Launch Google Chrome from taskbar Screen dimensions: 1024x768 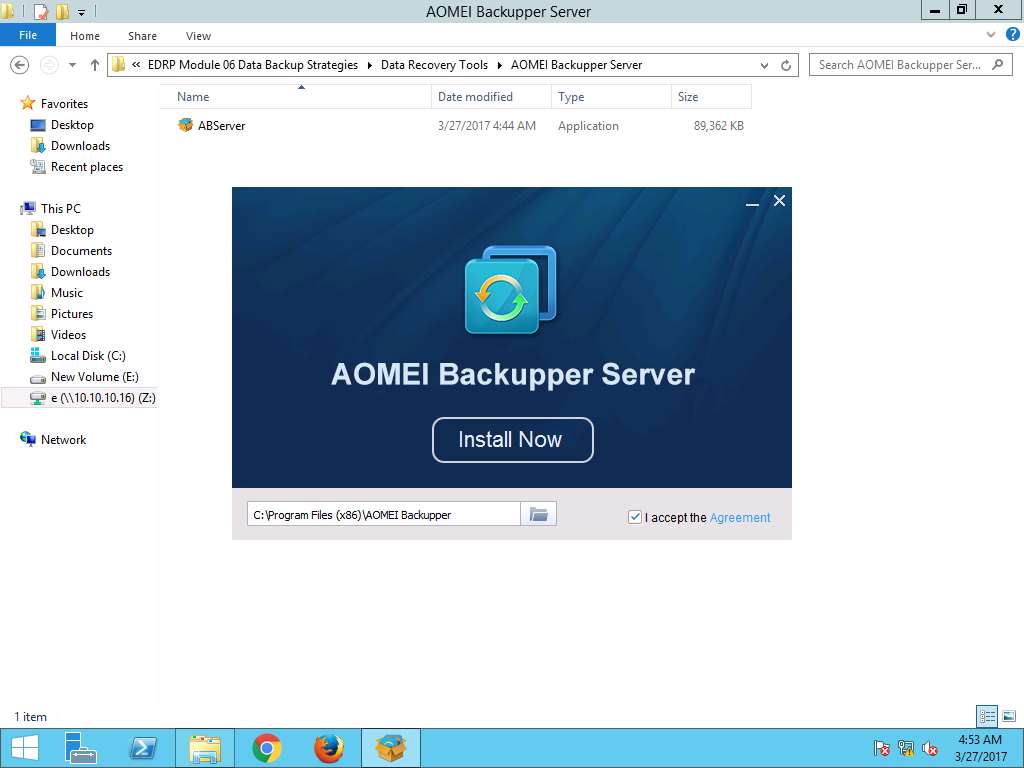(266, 748)
